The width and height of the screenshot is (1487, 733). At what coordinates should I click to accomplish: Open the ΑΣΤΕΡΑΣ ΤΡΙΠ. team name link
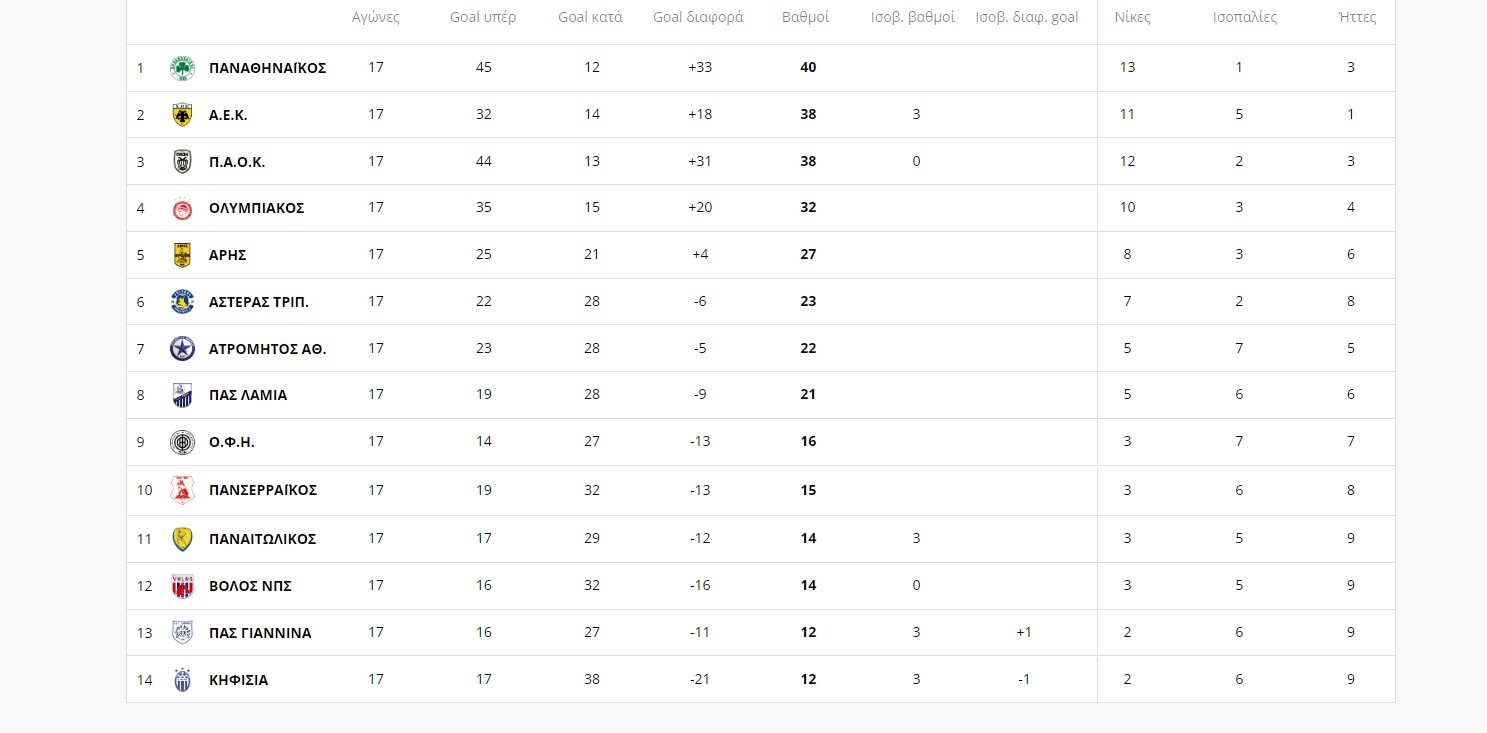258,302
